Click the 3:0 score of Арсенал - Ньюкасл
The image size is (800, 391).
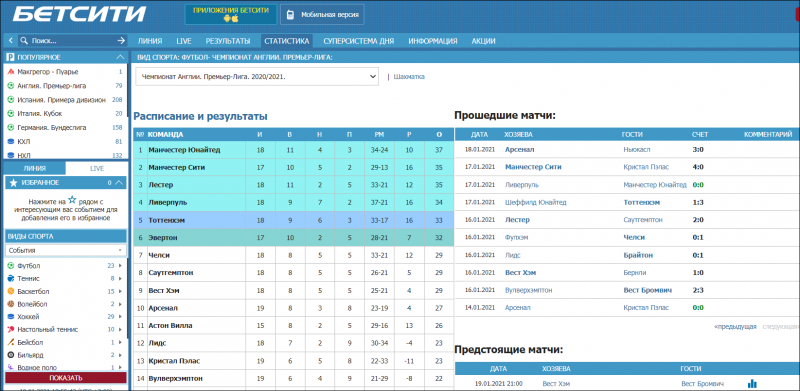tap(698, 150)
